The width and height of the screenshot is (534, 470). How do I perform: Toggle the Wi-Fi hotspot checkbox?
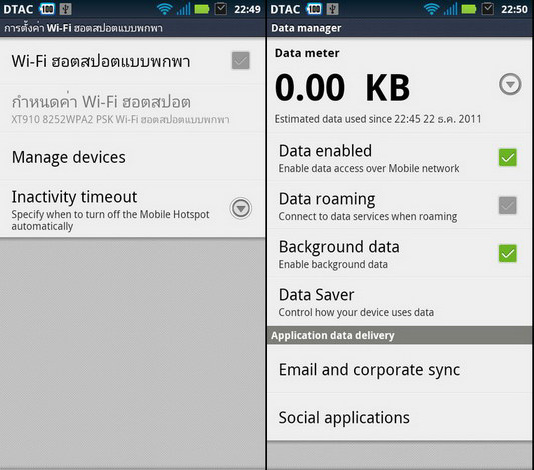[x=240, y=61]
